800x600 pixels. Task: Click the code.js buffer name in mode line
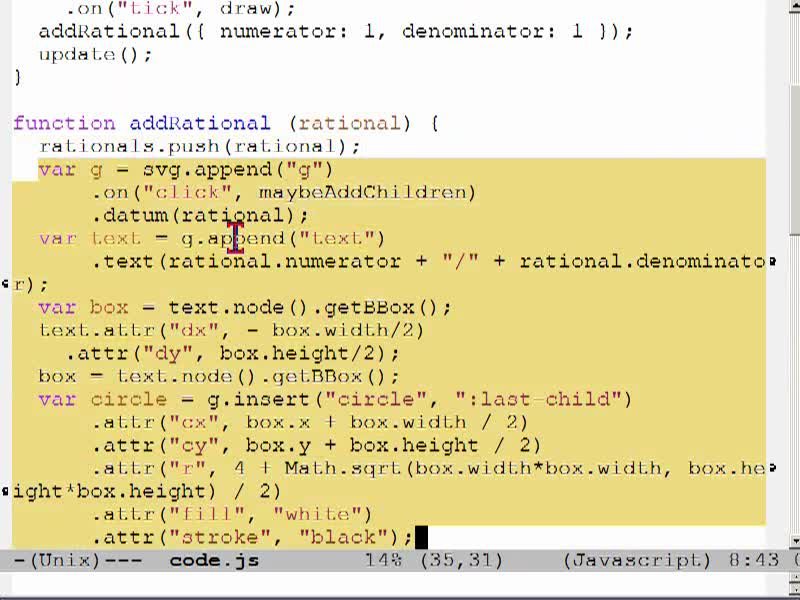tap(214, 560)
